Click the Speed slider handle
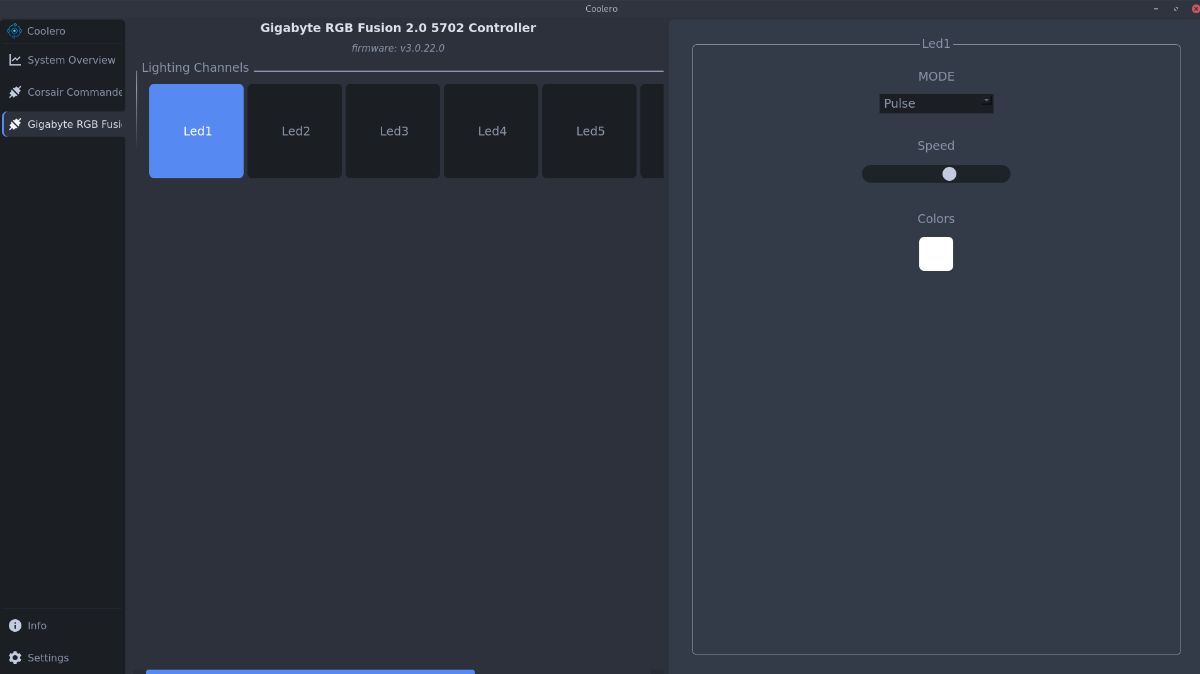 [949, 174]
